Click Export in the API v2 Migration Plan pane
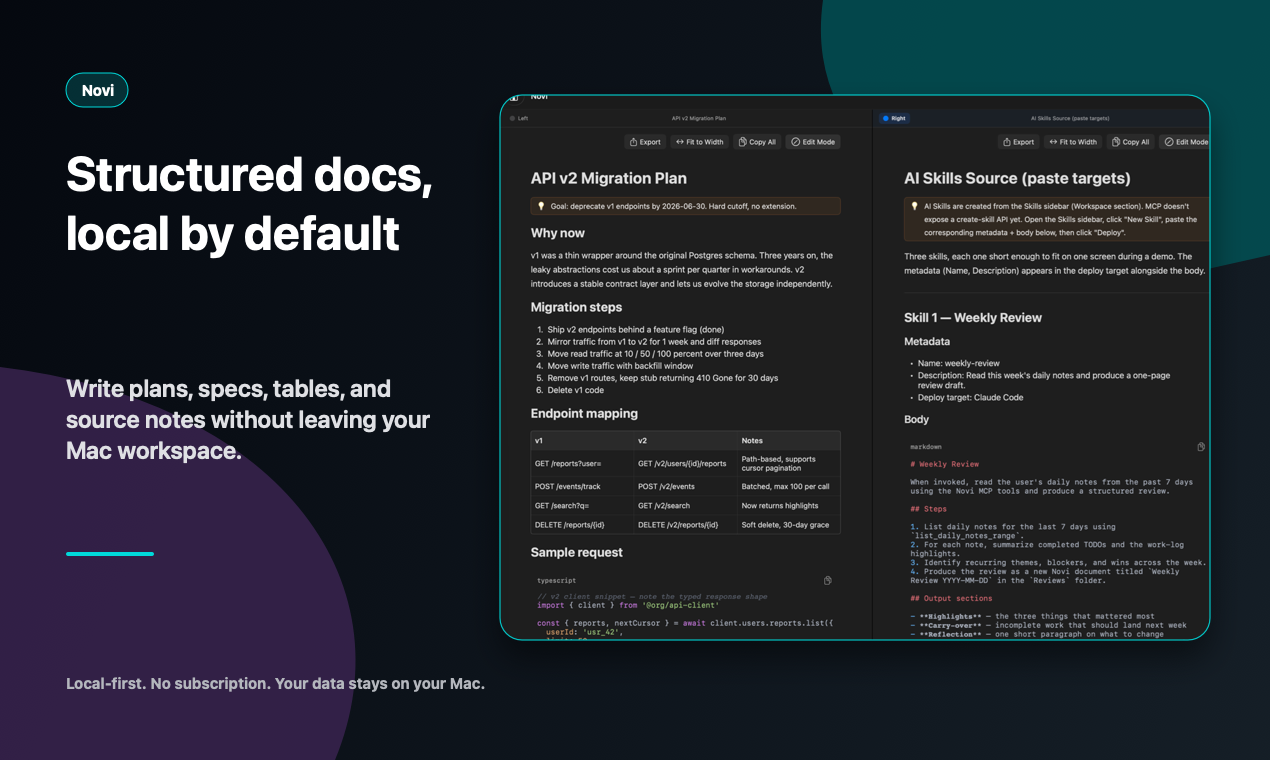 click(x=645, y=142)
